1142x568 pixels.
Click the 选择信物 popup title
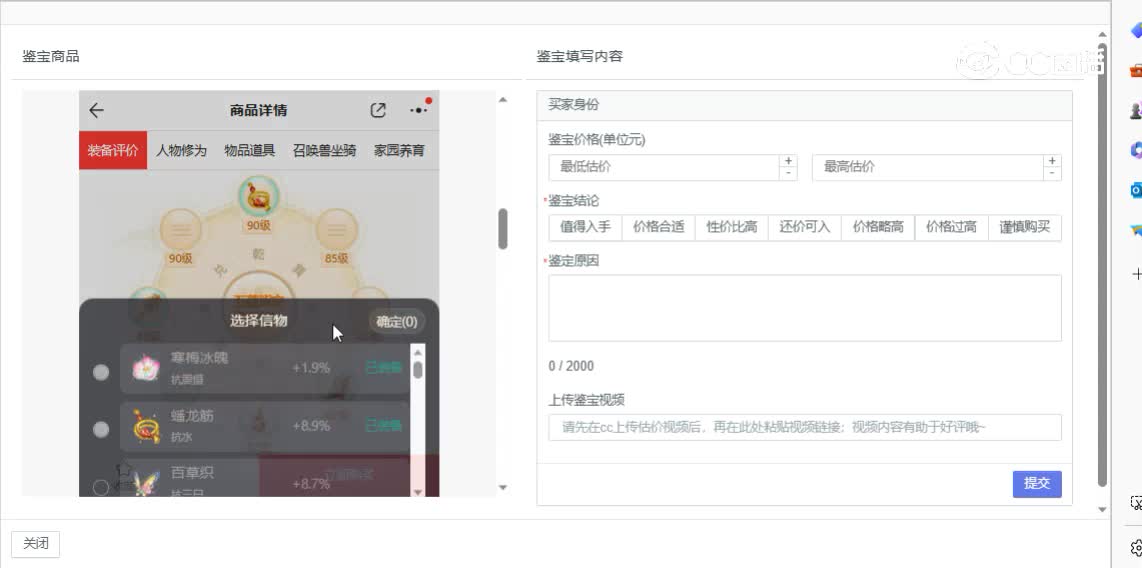(259, 320)
